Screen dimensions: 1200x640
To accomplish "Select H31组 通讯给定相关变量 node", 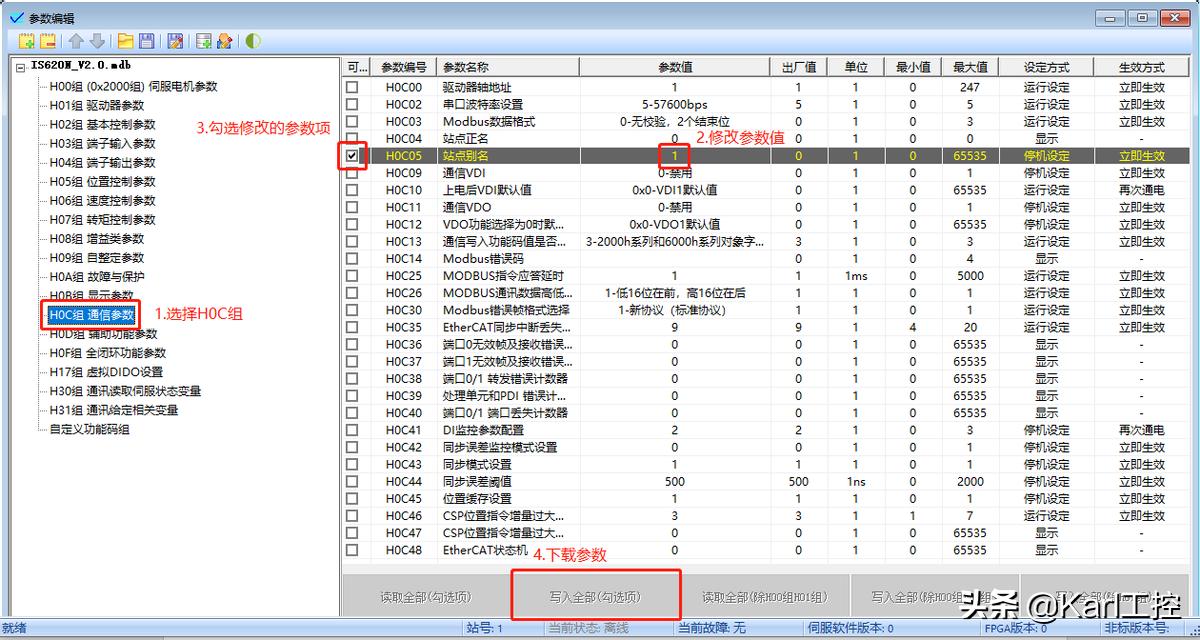I will pyautogui.click(x=114, y=409).
